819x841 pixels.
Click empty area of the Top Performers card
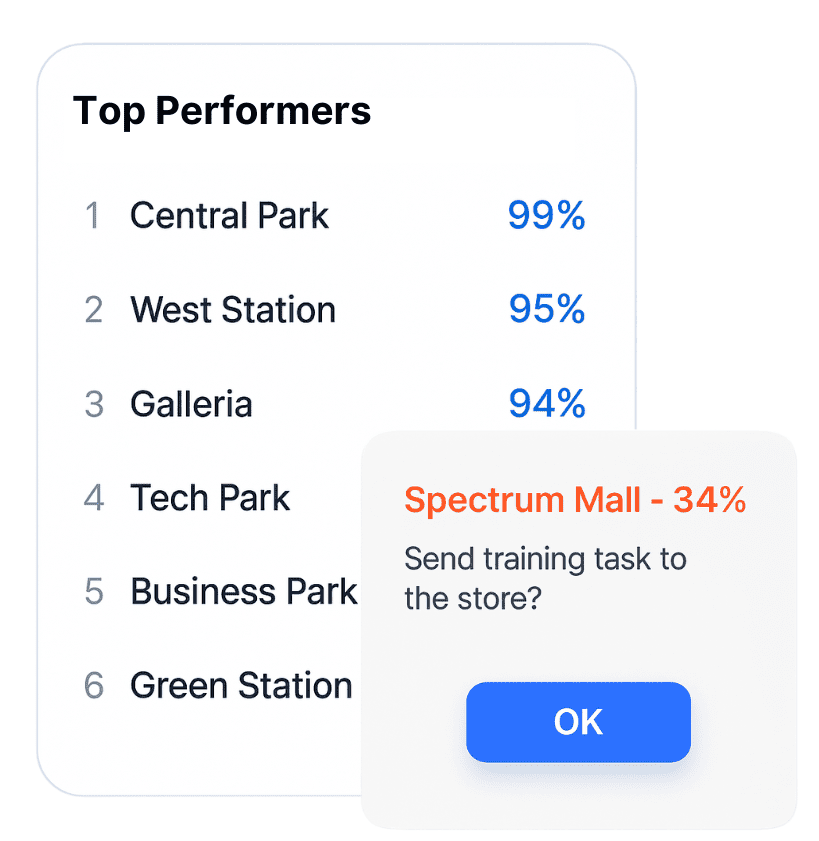[215, 751]
